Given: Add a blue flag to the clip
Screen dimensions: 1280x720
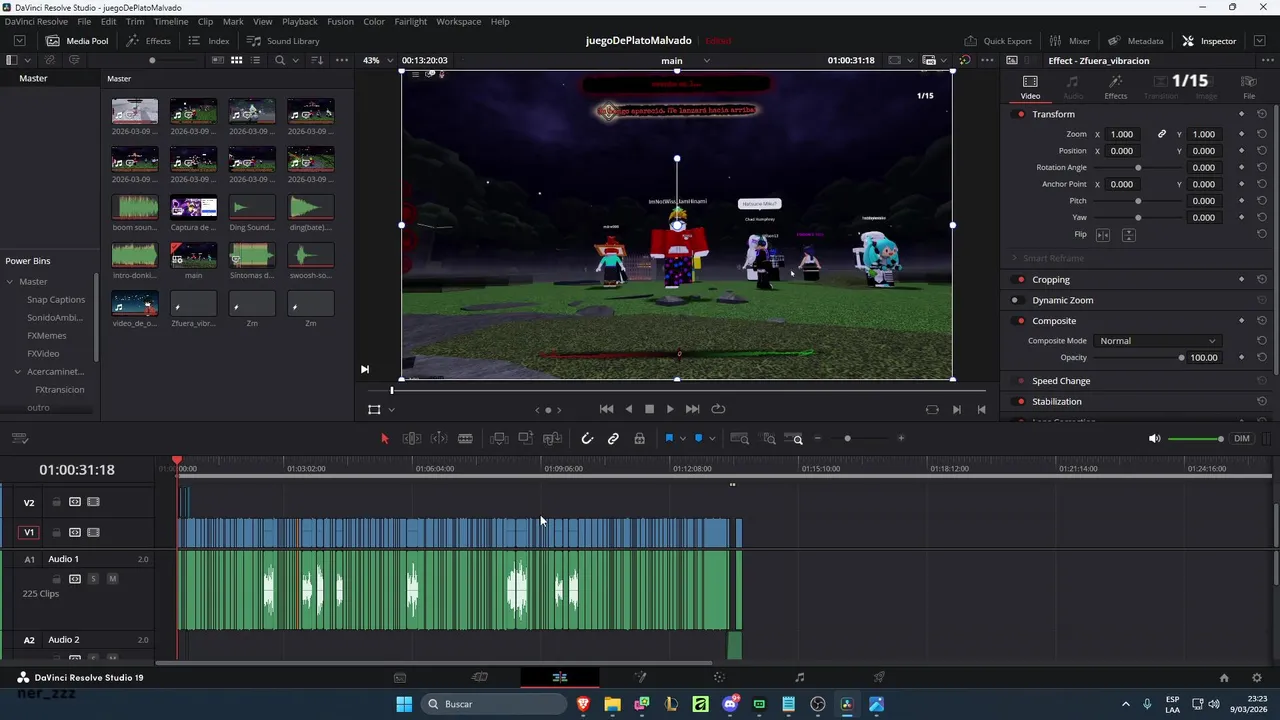Looking at the screenshot, I should [x=669, y=438].
